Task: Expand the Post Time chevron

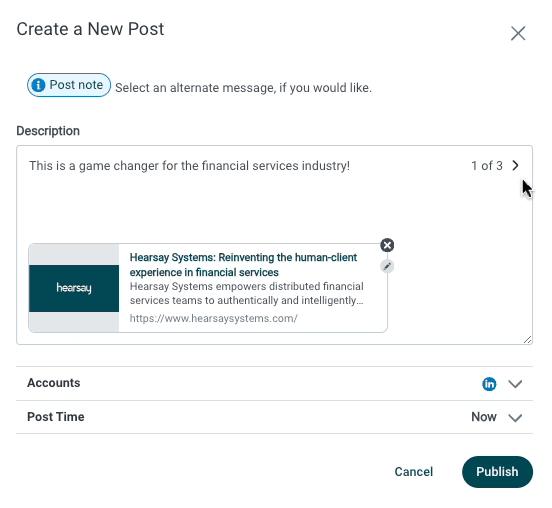Action: coord(515,418)
